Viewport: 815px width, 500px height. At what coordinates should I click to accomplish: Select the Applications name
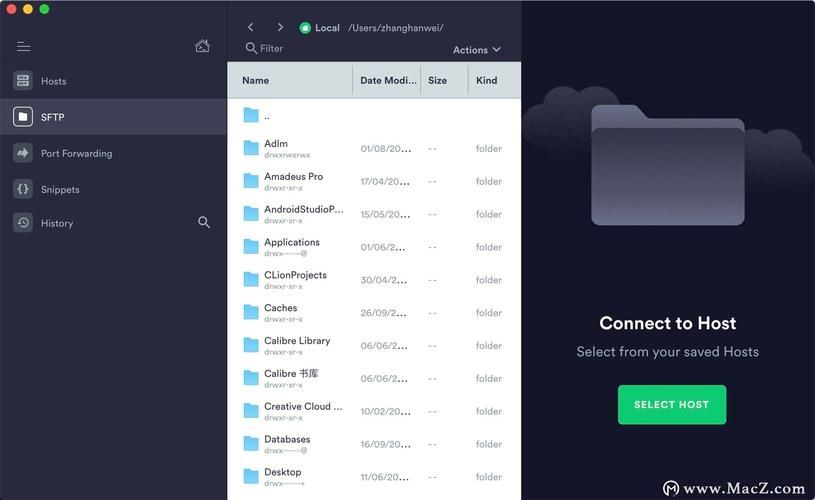(x=292, y=242)
